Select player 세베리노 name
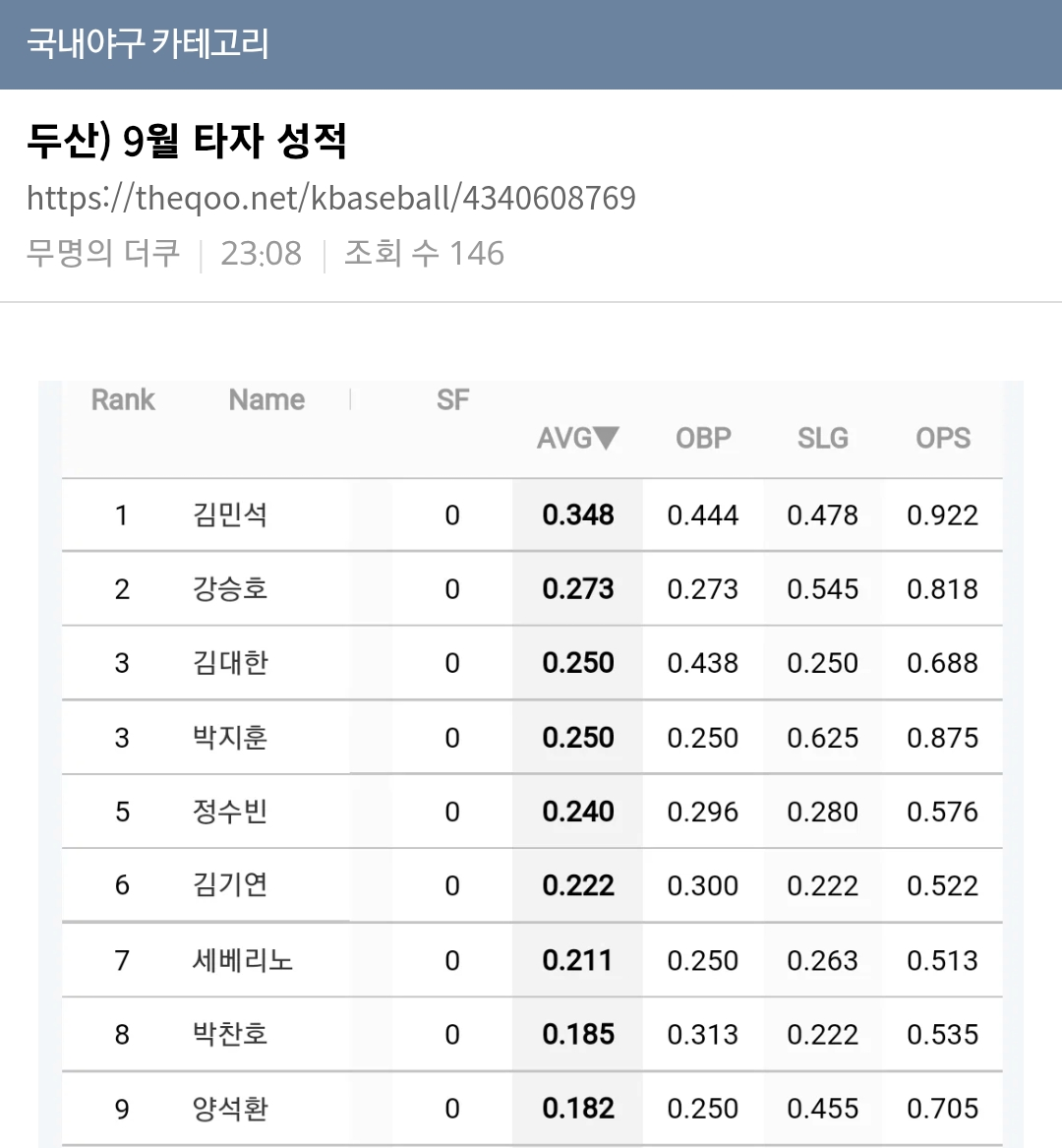The height and width of the screenshot is (1148, 1062). (x=242, y=960)
